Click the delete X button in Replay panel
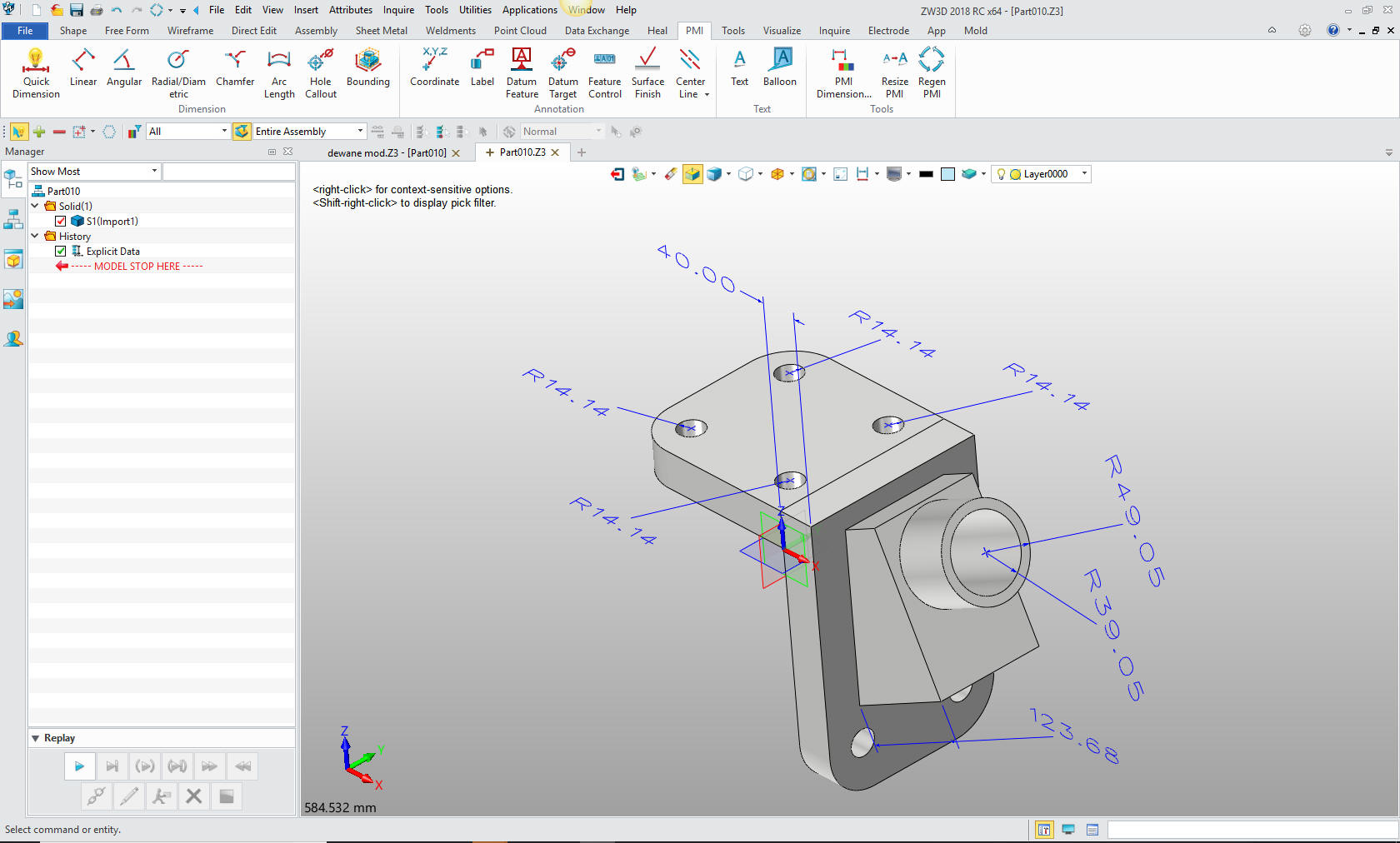Screen dimensions: 1400x843 [x=193, y=796]
